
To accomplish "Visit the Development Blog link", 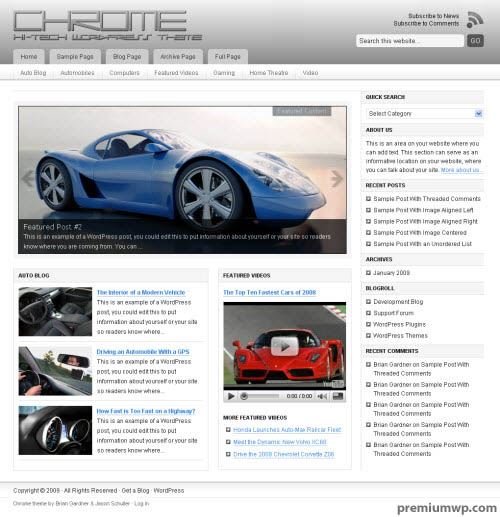I will (x=398, y=302).
